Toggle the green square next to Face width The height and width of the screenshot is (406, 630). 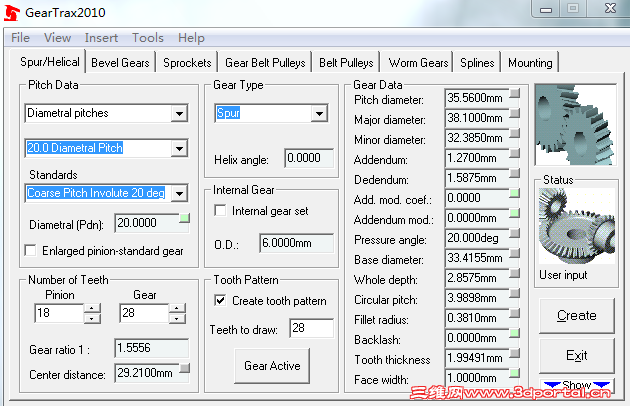[515, 373]
